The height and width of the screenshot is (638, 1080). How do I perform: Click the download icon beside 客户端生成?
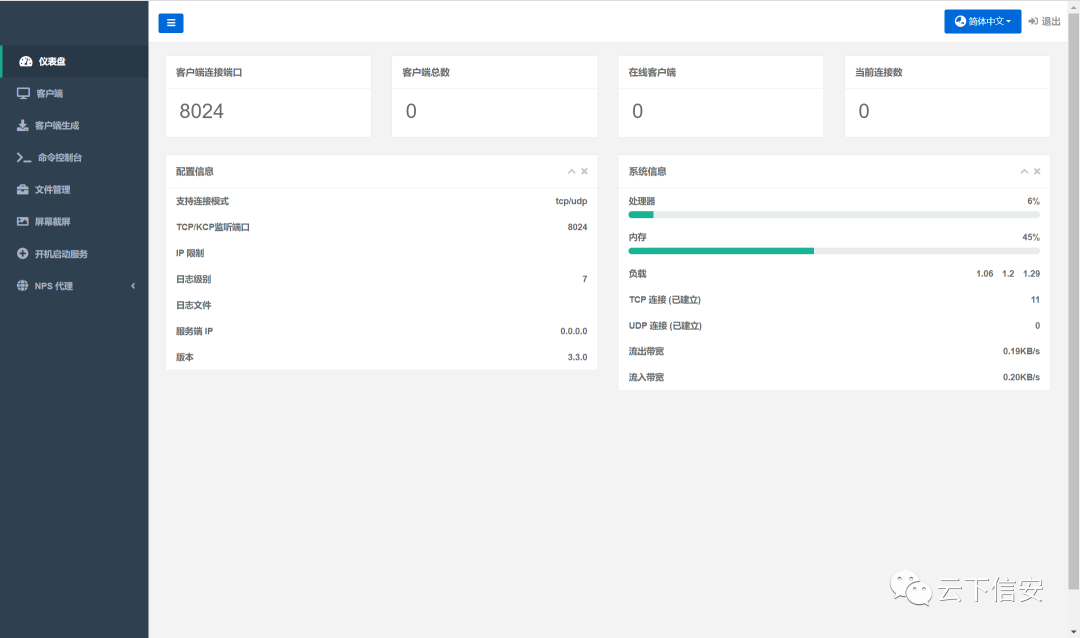click(x=23, y=125)
